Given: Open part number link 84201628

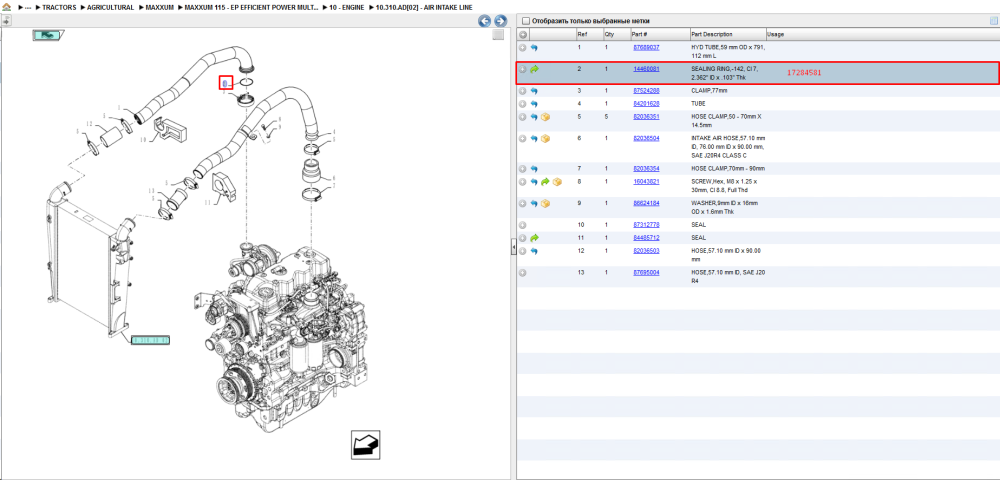Looking at the screenshot, I should (646, 104).
